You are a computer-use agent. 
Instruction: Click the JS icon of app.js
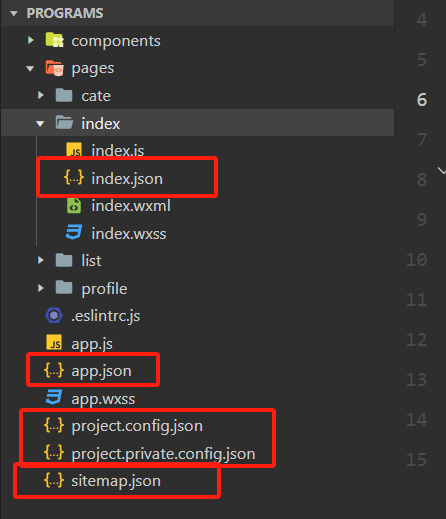click(x=54, y=342)
